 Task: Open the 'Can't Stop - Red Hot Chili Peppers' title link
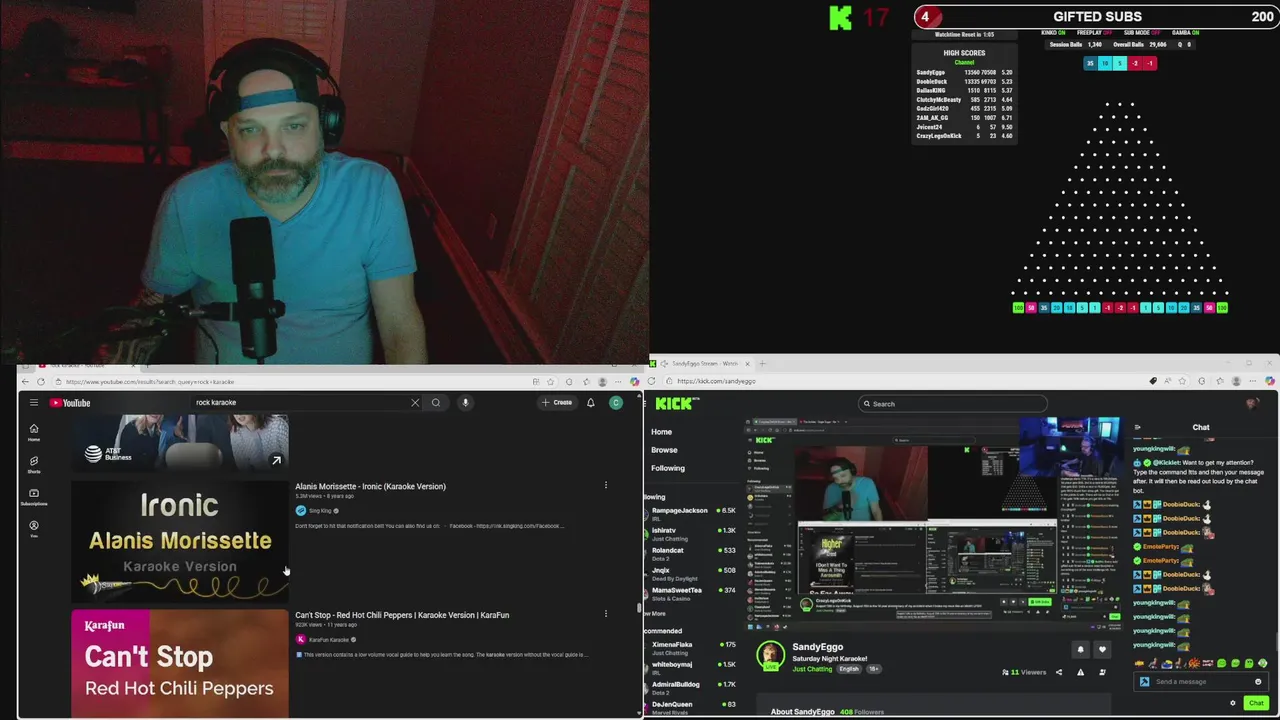point(402,615)
